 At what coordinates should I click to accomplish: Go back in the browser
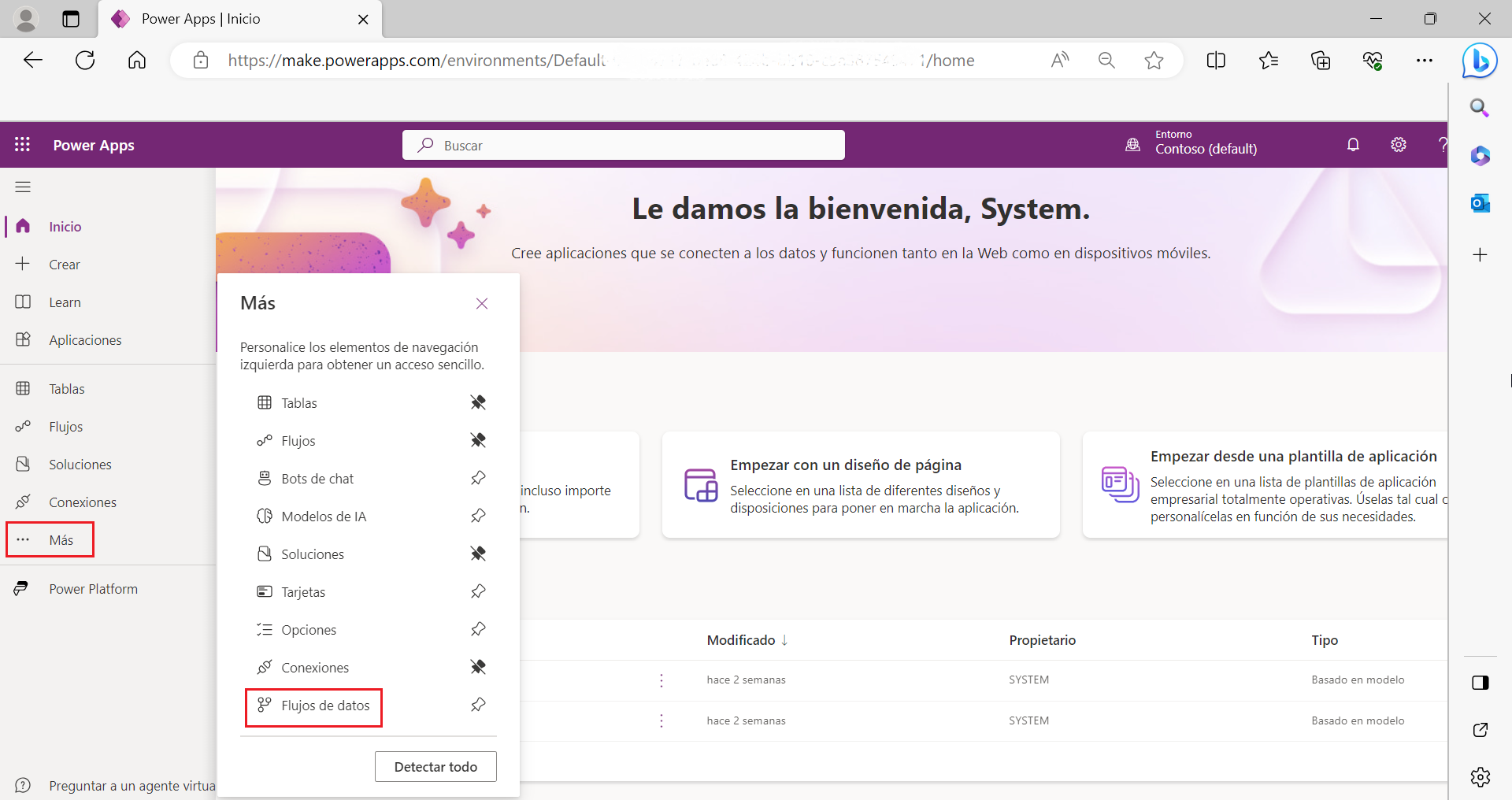tap(33, 60)
